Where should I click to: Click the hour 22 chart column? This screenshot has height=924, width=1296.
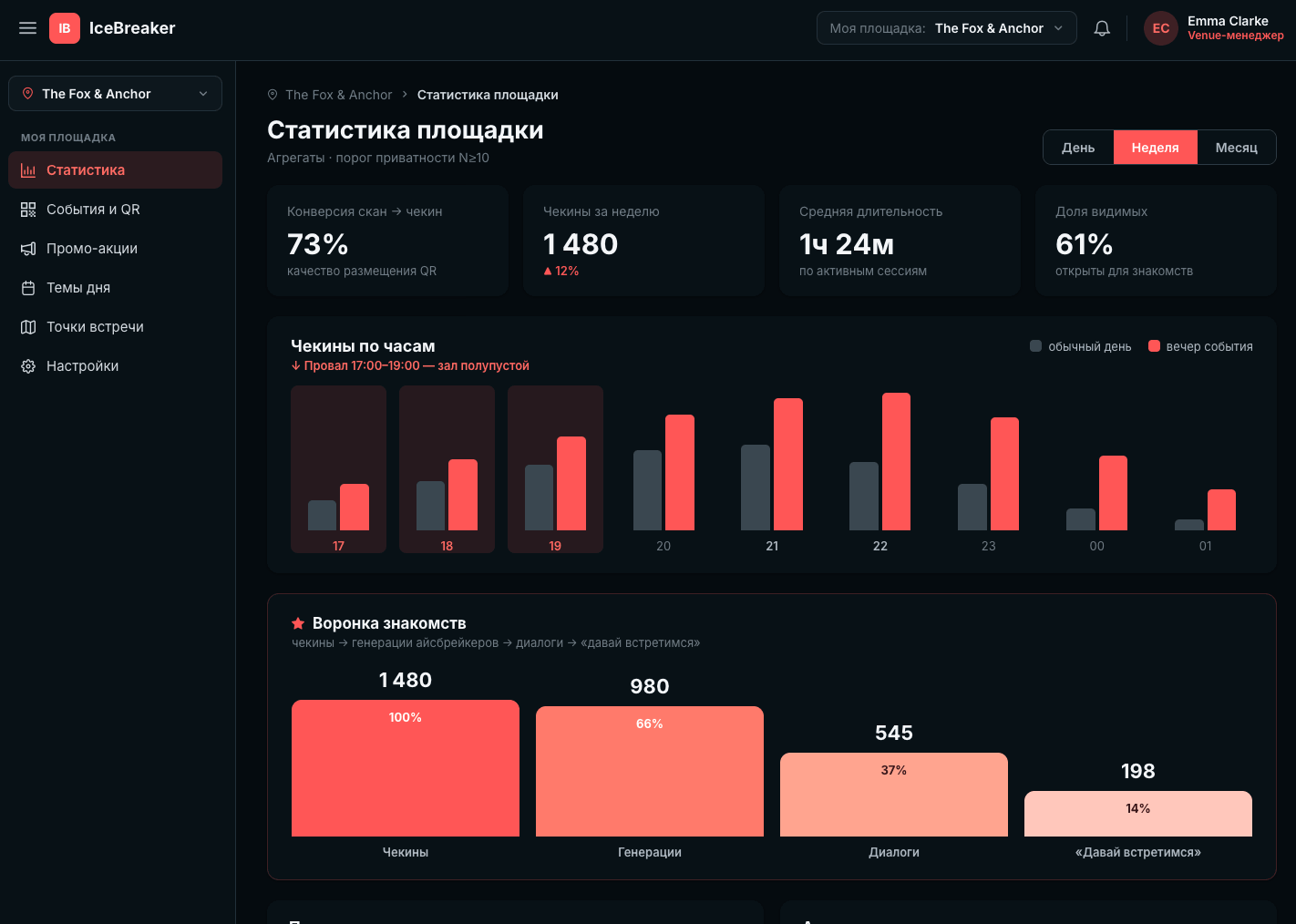point(880,469)
